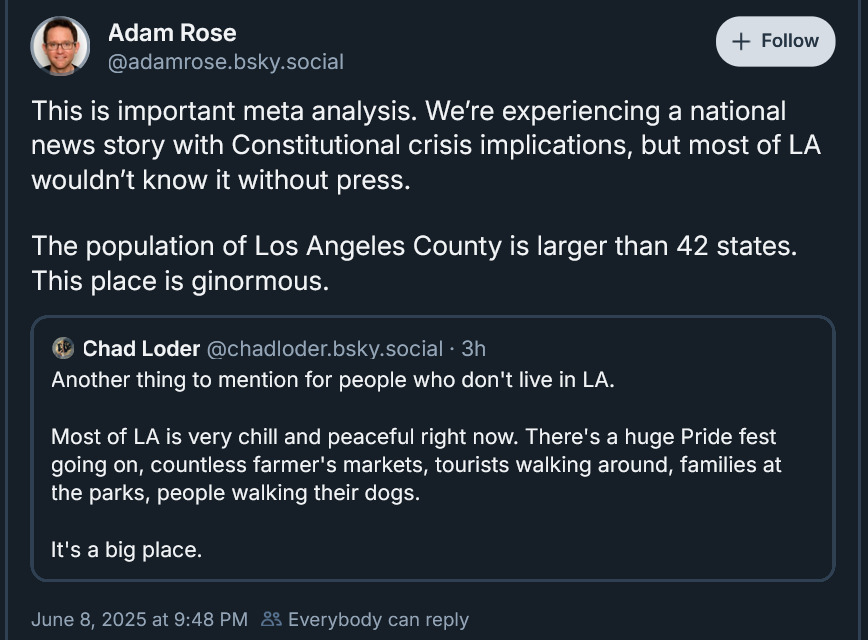Click the Adam Rose display name
This screenshot has width=868, height=640.
coord(172,33)
